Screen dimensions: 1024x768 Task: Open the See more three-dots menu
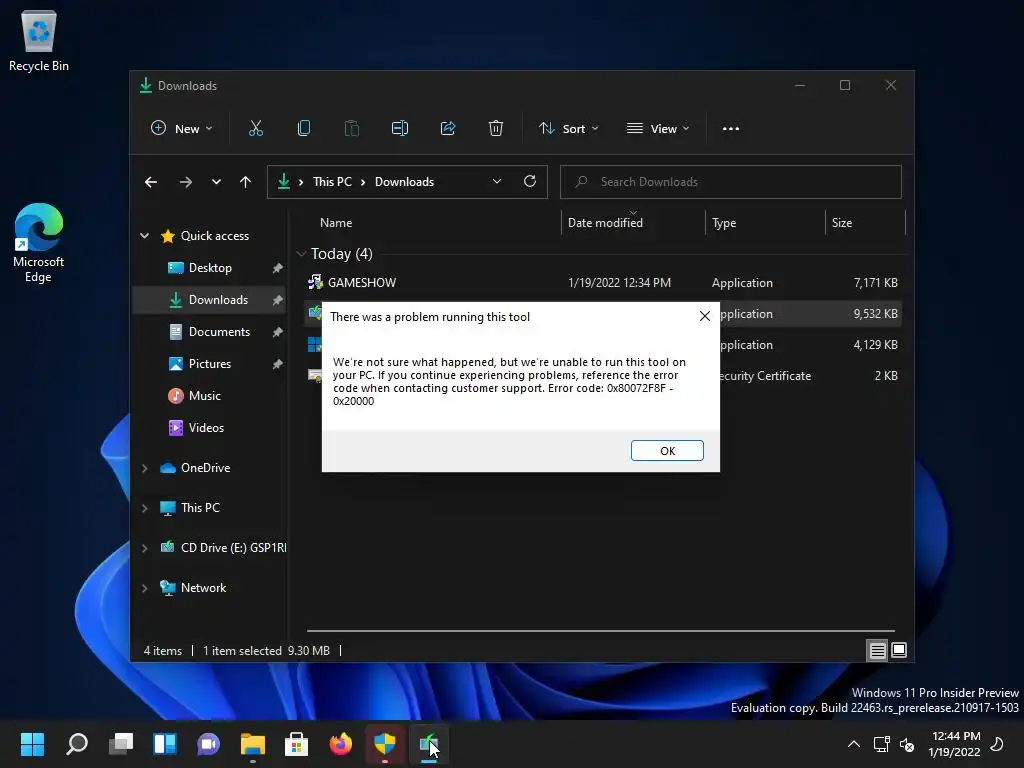[731, 129]
